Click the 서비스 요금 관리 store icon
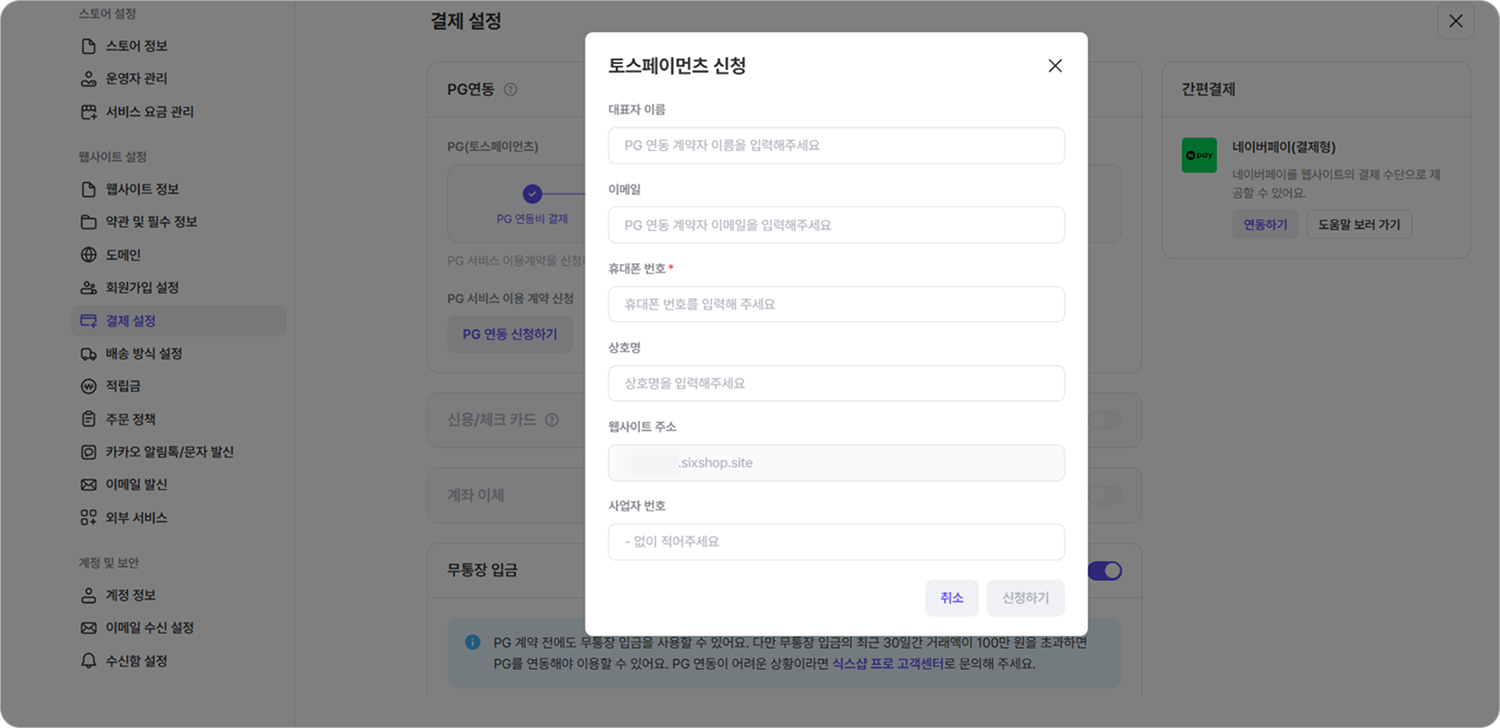 click(x=88, y=112)
